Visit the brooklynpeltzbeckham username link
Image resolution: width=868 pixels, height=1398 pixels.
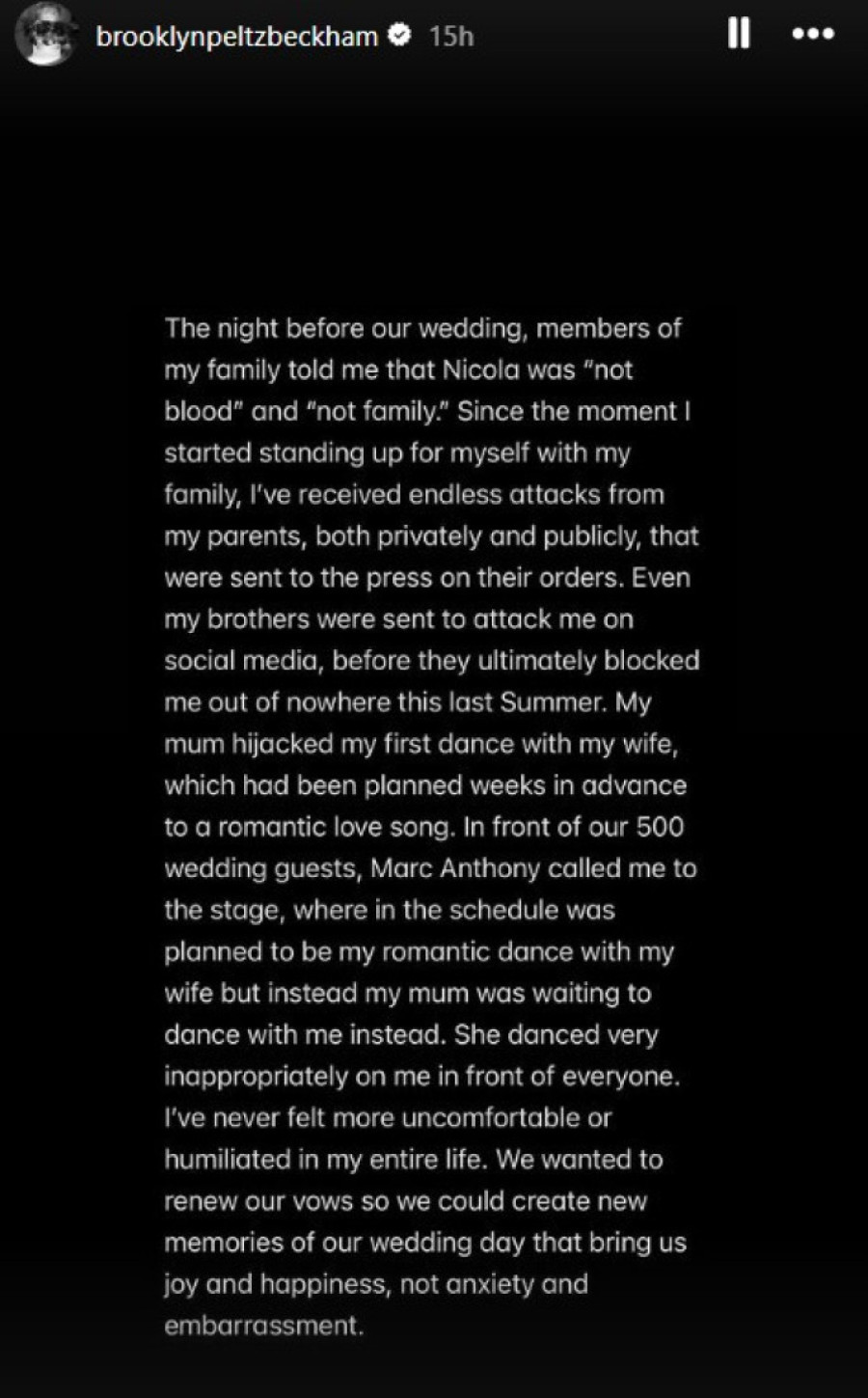click(x=236, y=37)
